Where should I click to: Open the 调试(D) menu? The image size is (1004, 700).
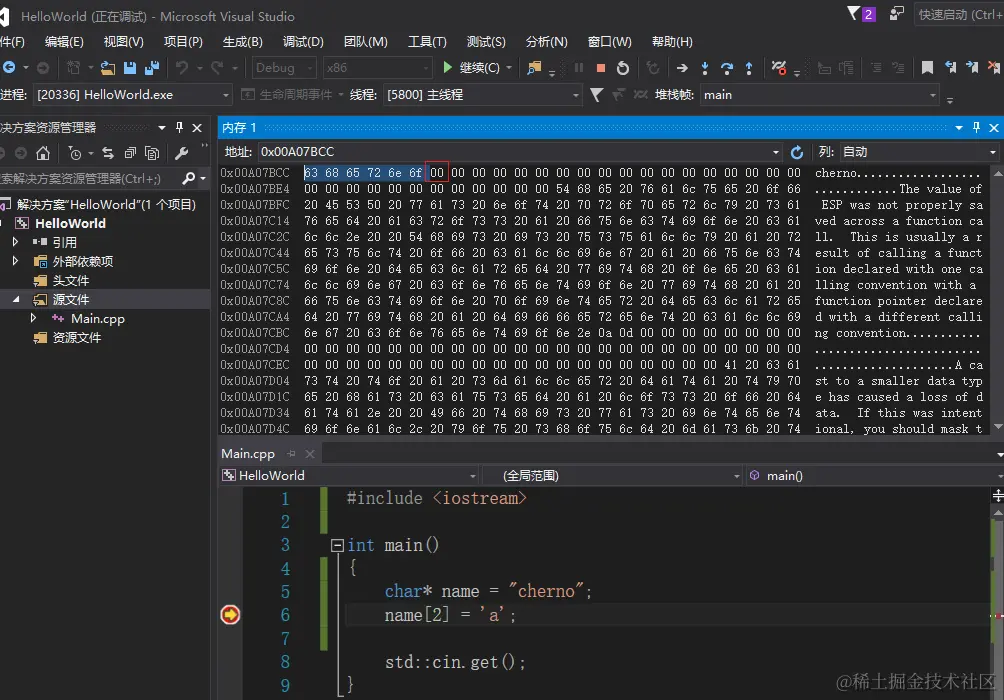[303, 41]
